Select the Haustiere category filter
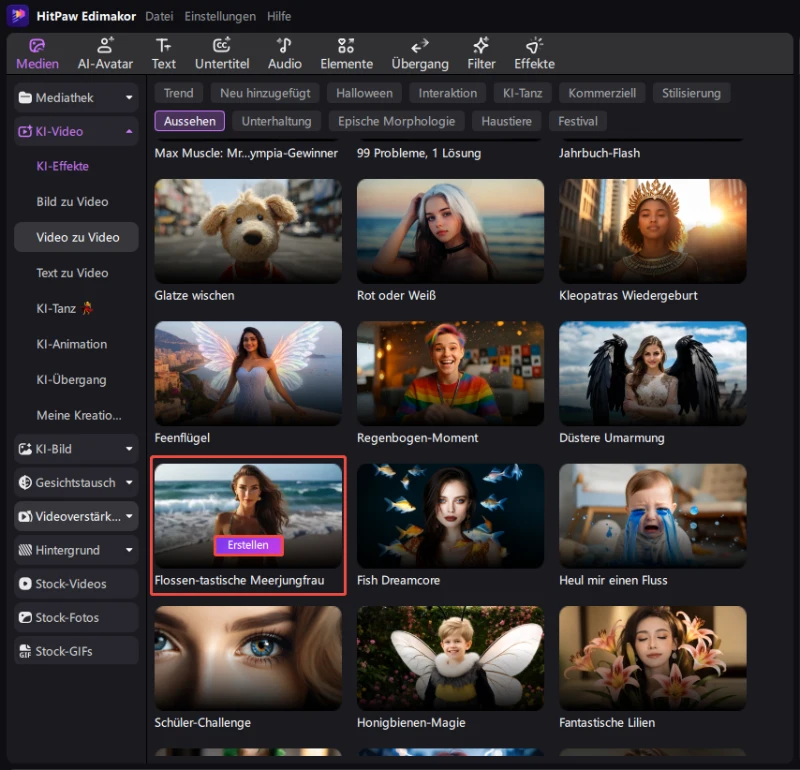Viewport: 800px width, 770px height. pos(505,121)
